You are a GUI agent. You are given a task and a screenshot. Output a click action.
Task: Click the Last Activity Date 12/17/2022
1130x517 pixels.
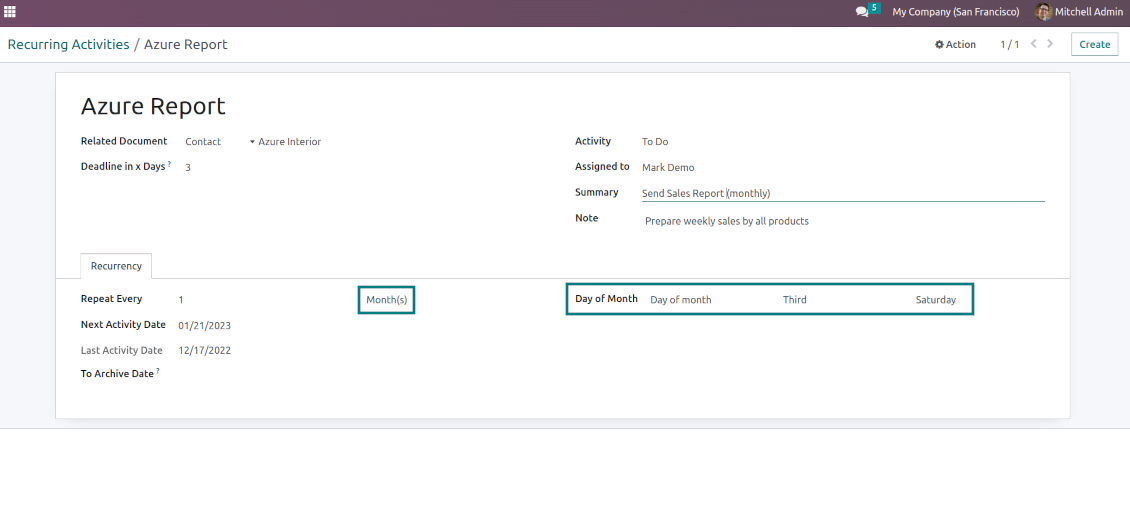[x=205, y=350]
